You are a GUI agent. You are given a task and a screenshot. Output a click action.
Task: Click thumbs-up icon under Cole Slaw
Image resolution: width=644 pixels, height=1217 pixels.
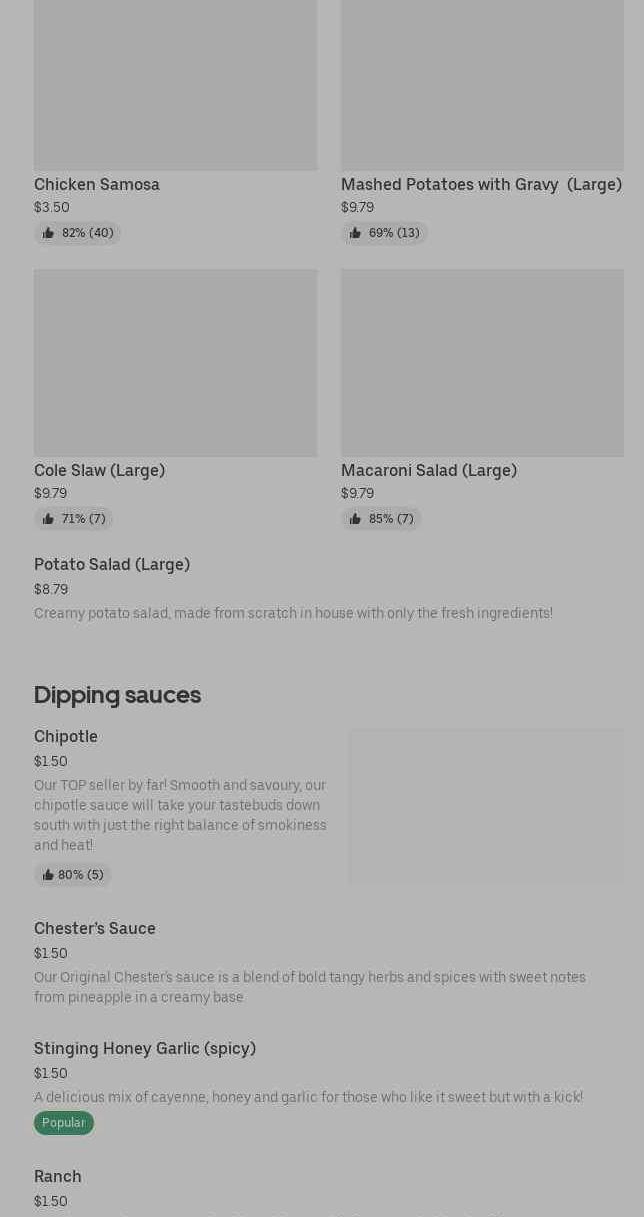(48, 519)
